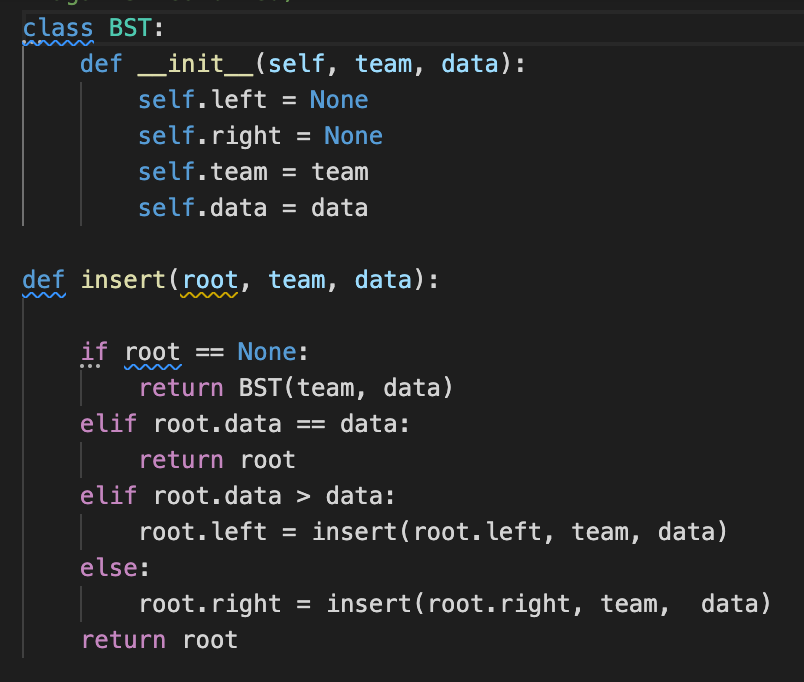Viewport: 804px width, 682px height.
Task: Click the if keyword with dotted underline
Action: click(x=94, y=352)
